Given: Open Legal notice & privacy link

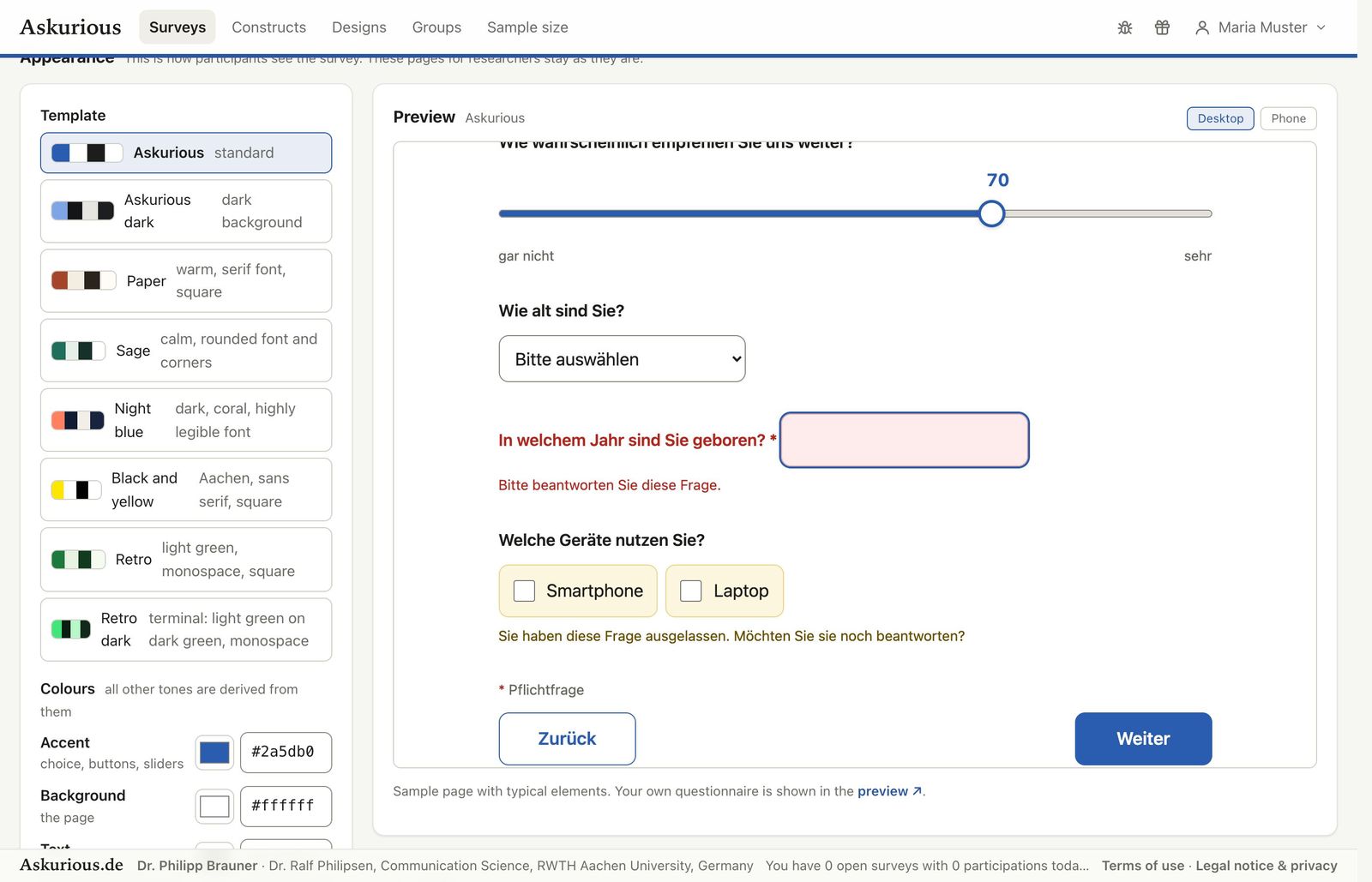Looking at the screenshot, I should [x=1267, y=866].
